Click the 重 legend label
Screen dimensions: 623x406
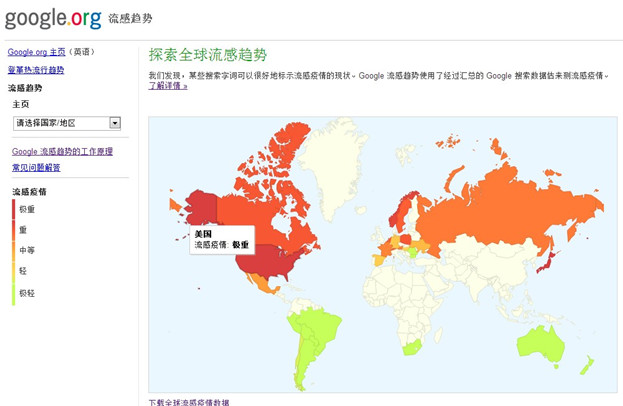click(x=23, y=230)
